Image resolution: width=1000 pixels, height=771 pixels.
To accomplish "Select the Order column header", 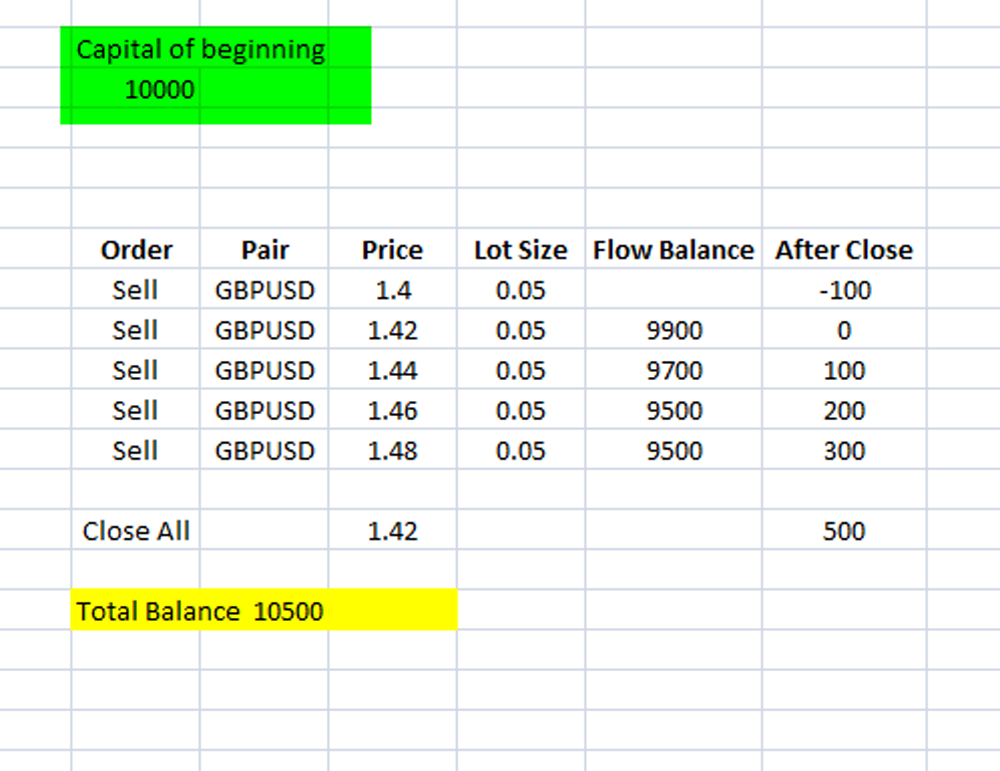I will [136, 249].
